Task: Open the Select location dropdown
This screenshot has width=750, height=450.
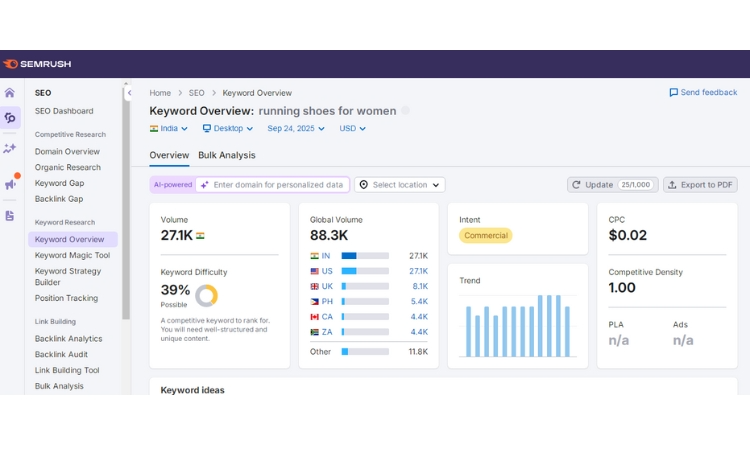Action: pyautogui.click(x=400, y=185)
